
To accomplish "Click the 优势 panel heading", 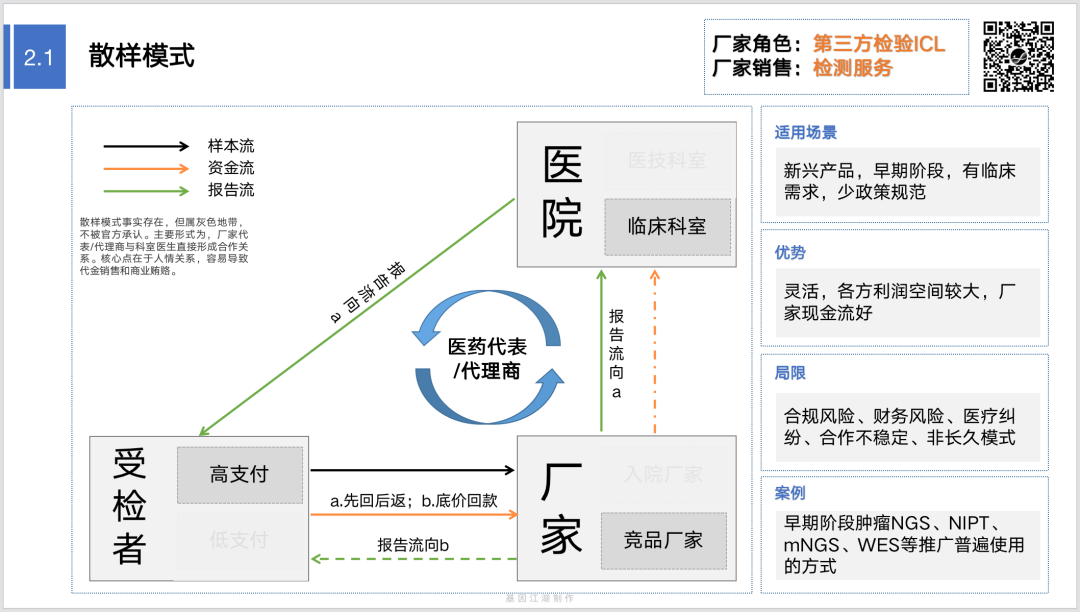I will coord(790,253).
